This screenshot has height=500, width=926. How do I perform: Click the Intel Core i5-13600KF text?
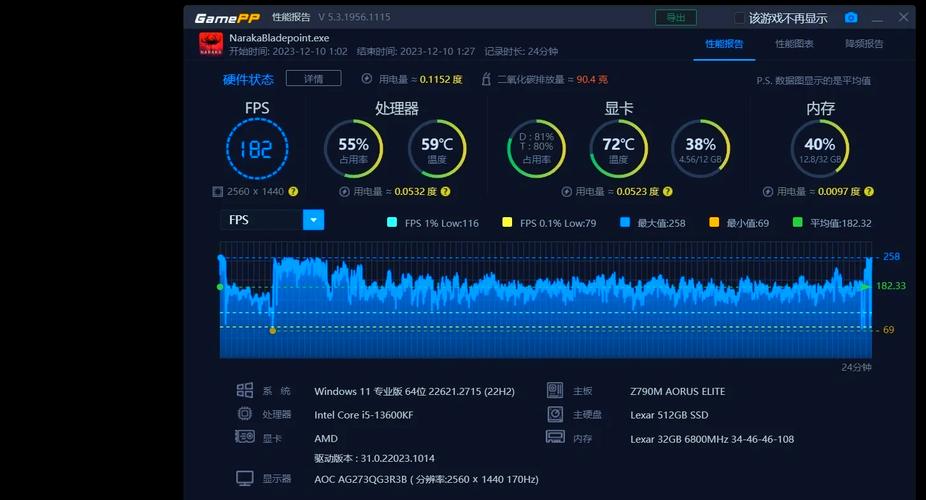click(x=363, y=415)
